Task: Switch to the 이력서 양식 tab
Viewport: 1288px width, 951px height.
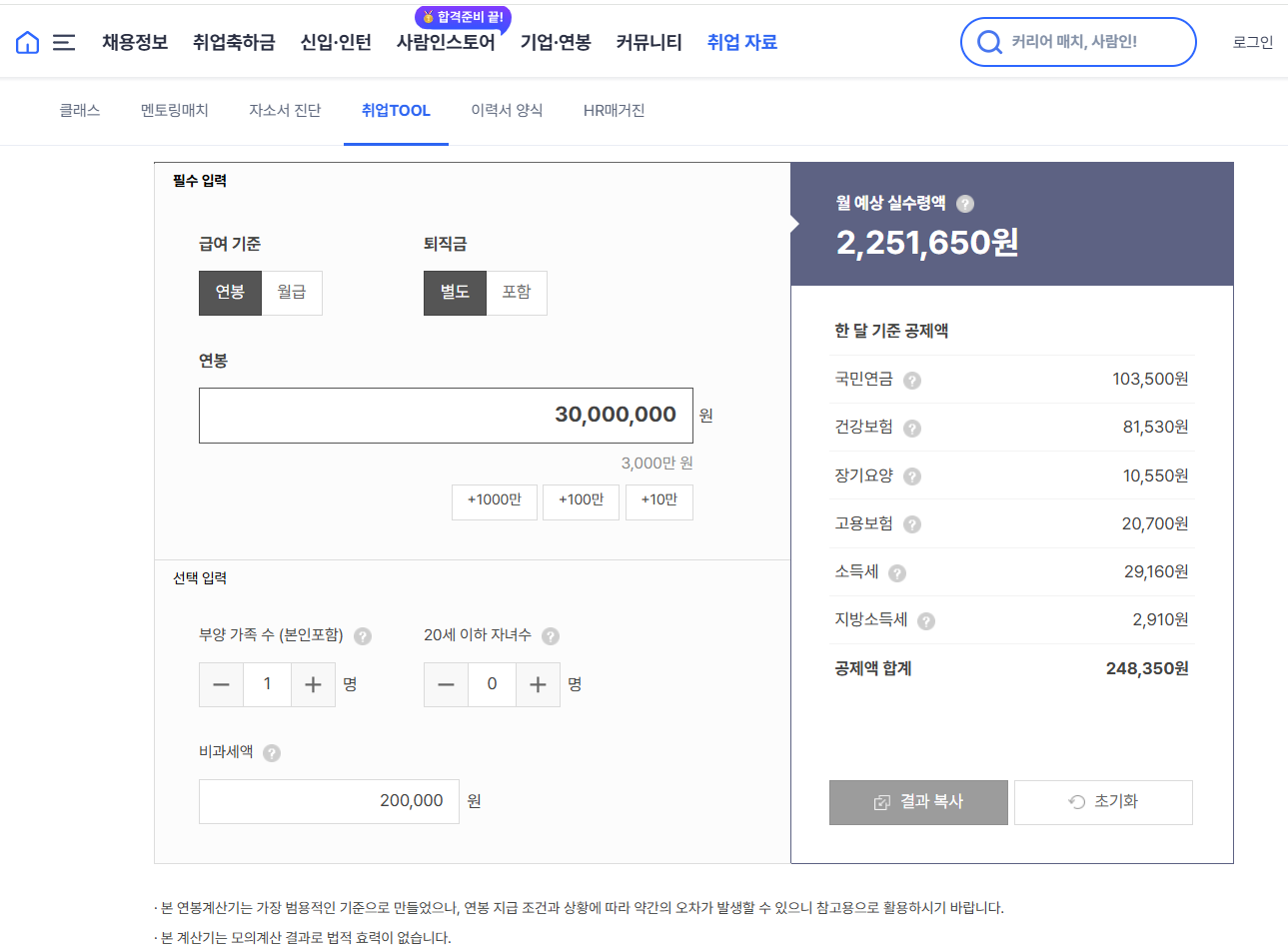Action: [x=506, y=111]
